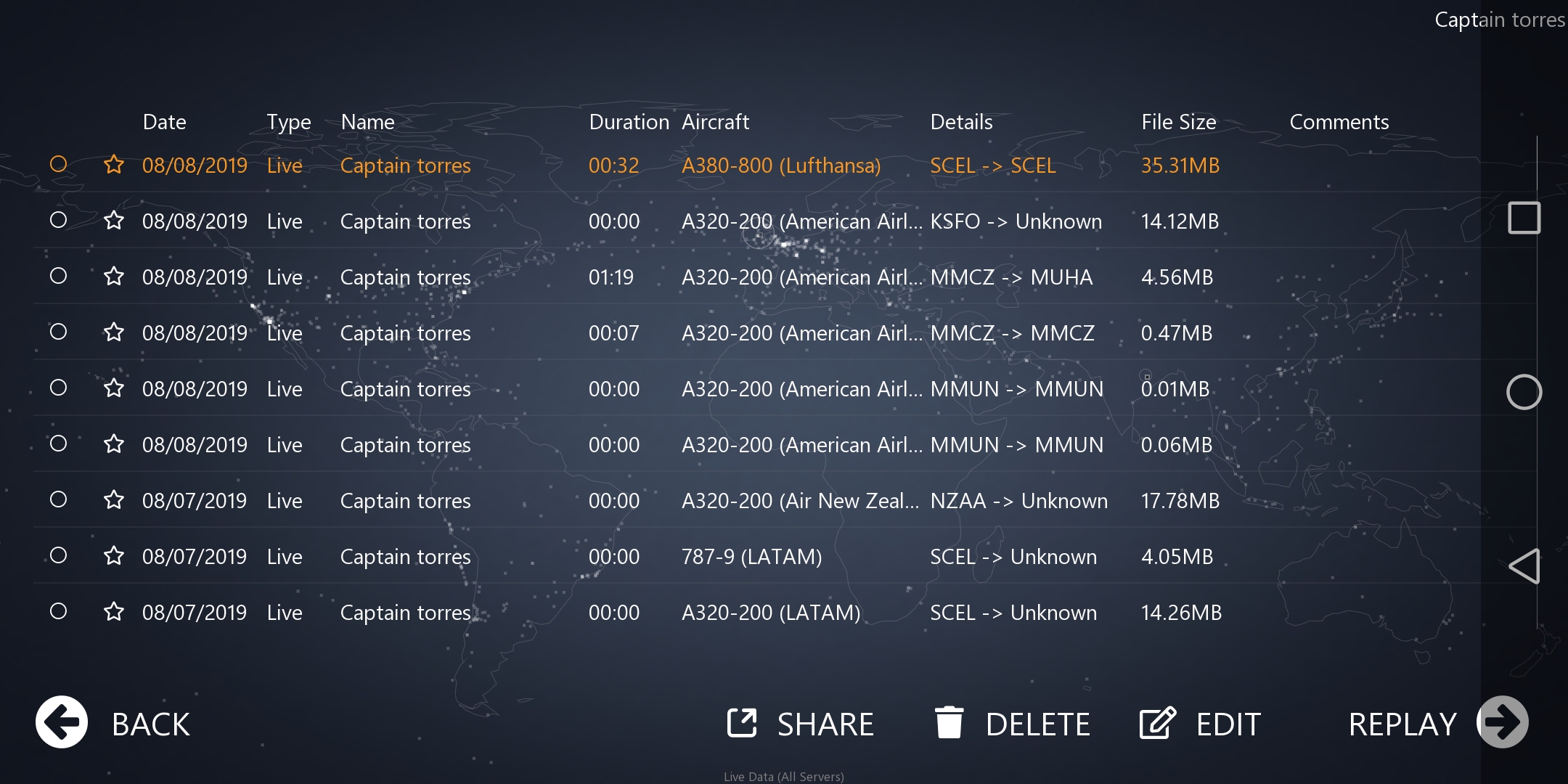The width and height of the screenshot is (1568, 784).
Task: Sort by Date column header
Action: tap(164, 122)
